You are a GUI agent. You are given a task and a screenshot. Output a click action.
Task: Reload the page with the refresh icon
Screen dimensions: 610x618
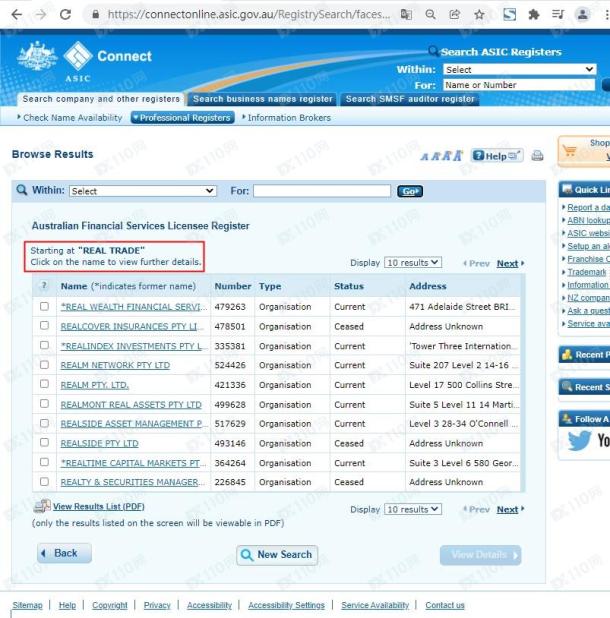(65, 15)
